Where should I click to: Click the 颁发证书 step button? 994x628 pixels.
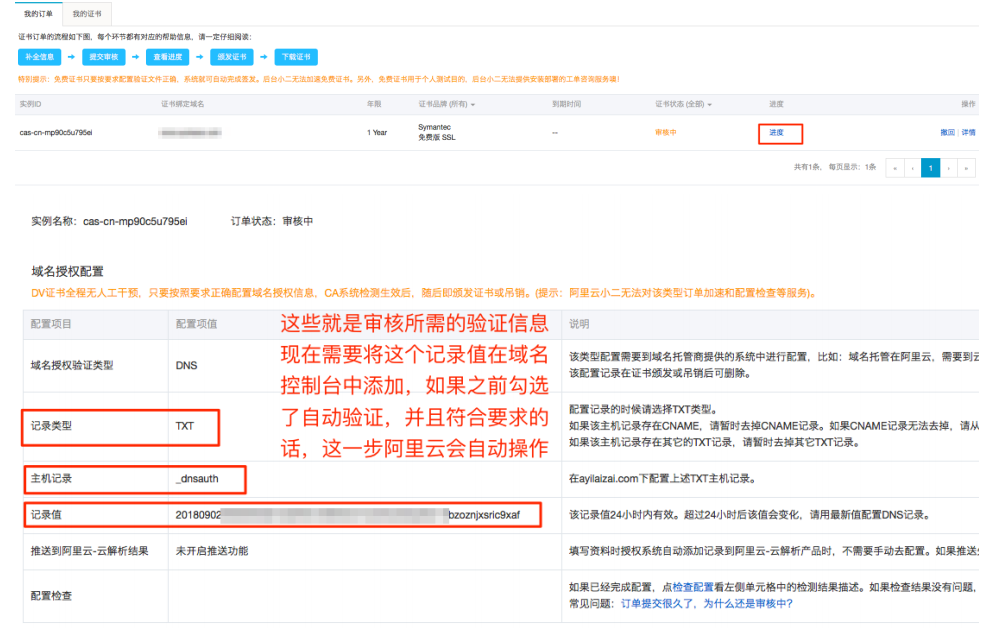coord(231,57)
